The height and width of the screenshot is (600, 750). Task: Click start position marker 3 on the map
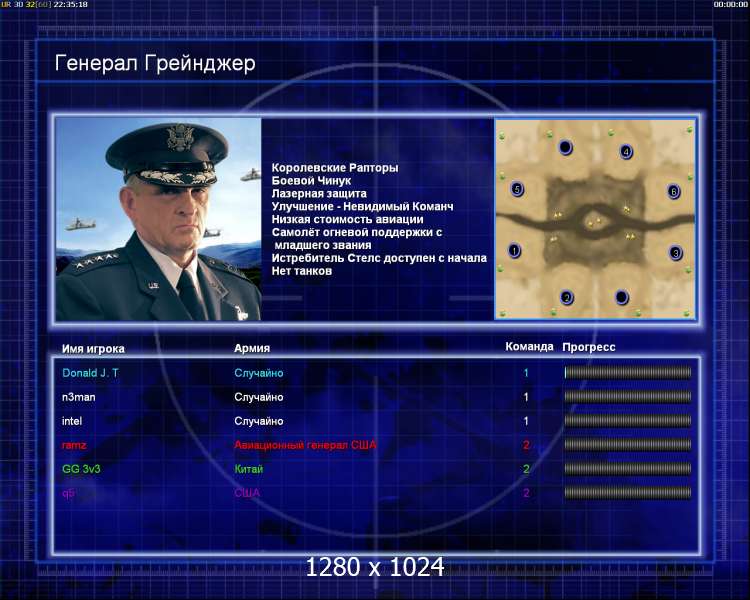(675, 252)
